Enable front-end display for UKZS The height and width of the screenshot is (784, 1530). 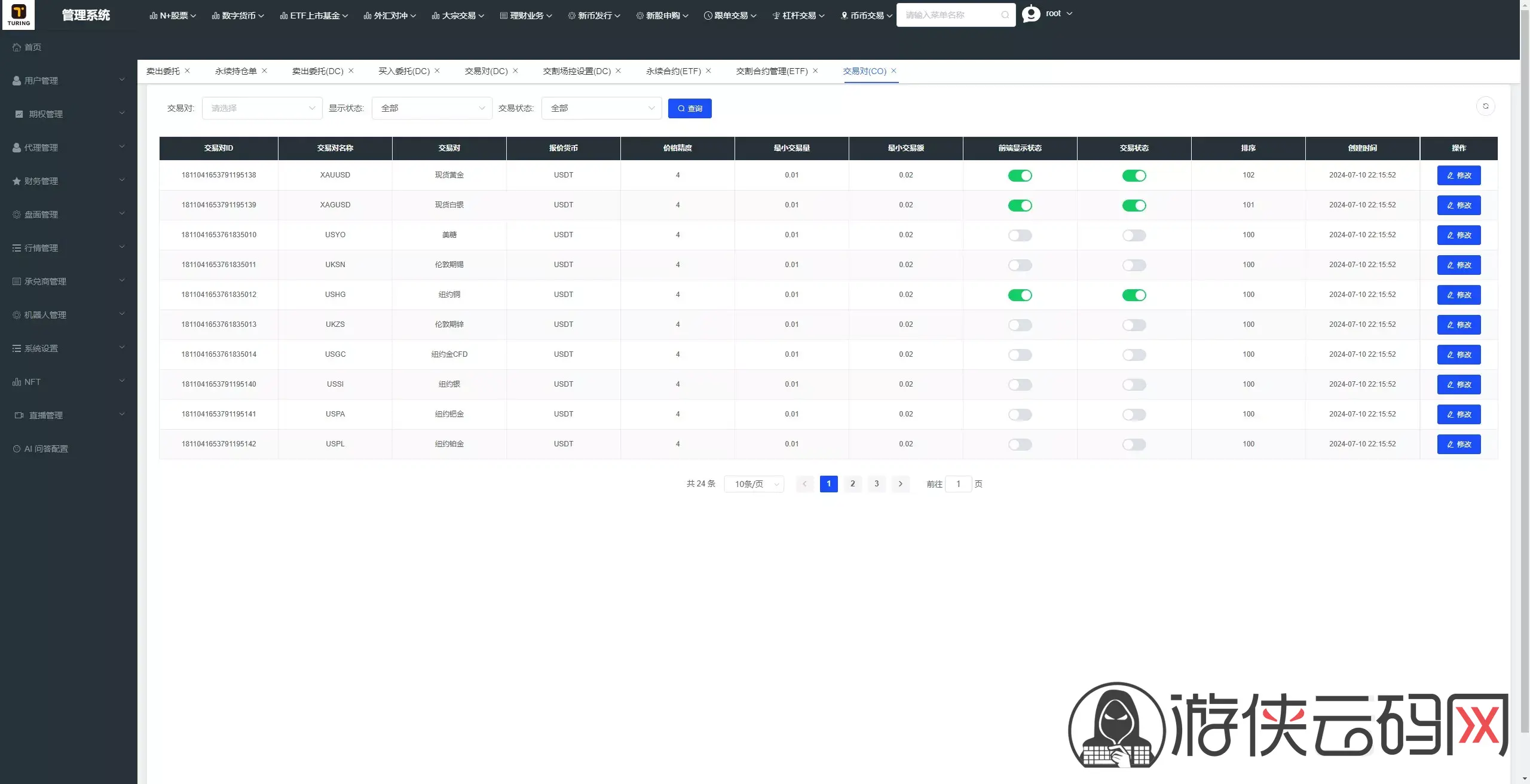(1020, 325)
